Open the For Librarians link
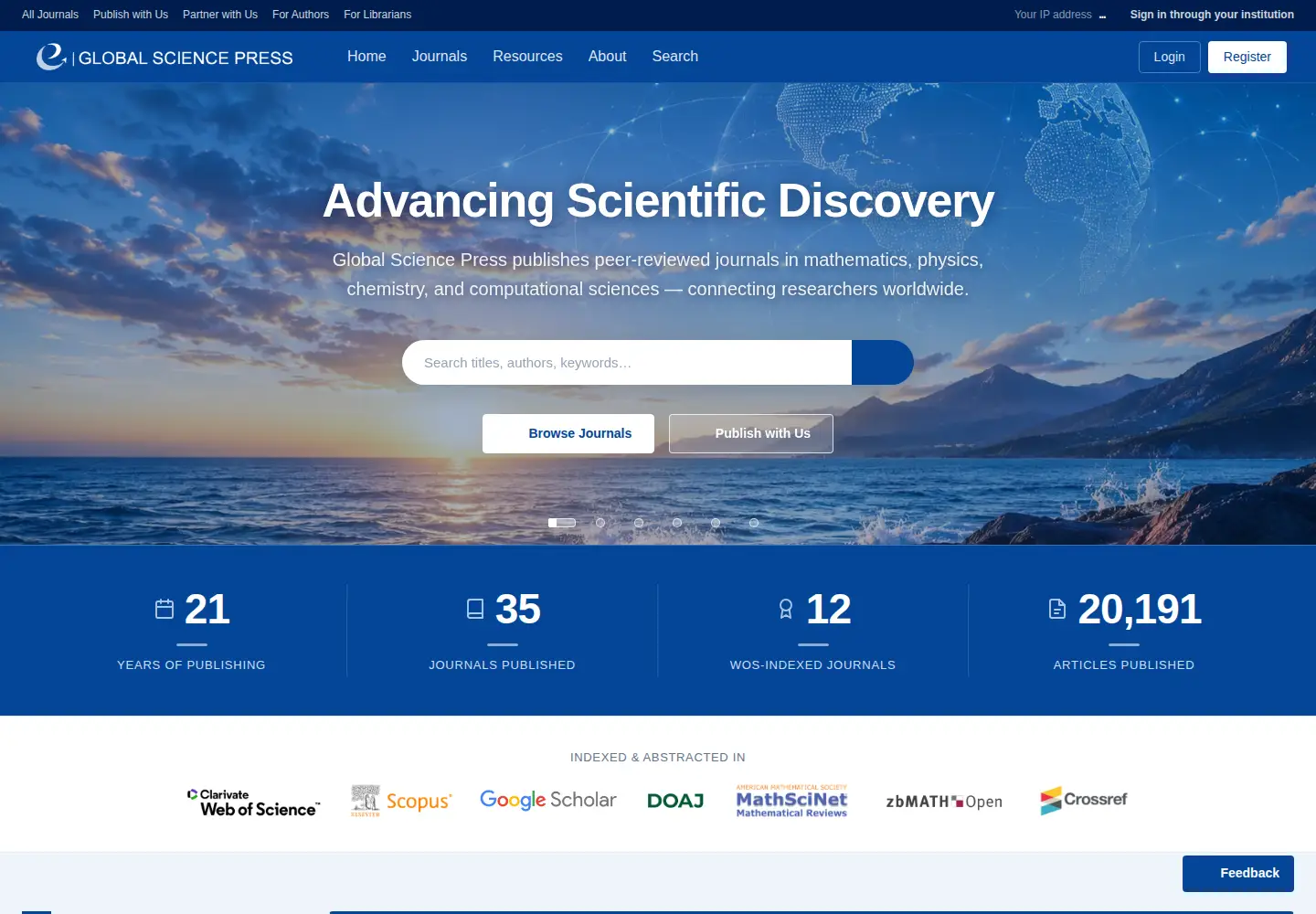1316x914 pixels. (x=377, y=15)
